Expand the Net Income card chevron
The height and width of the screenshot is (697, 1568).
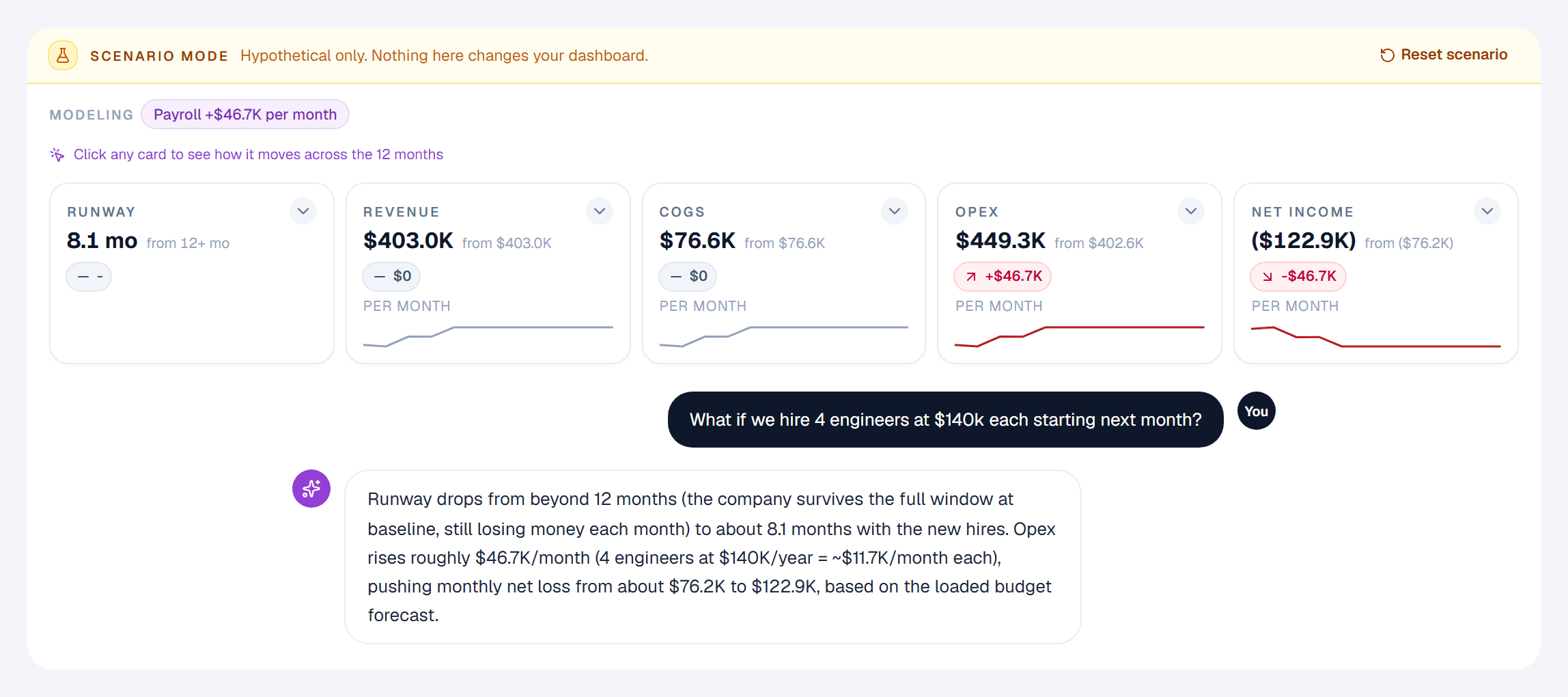(1487, 211)
